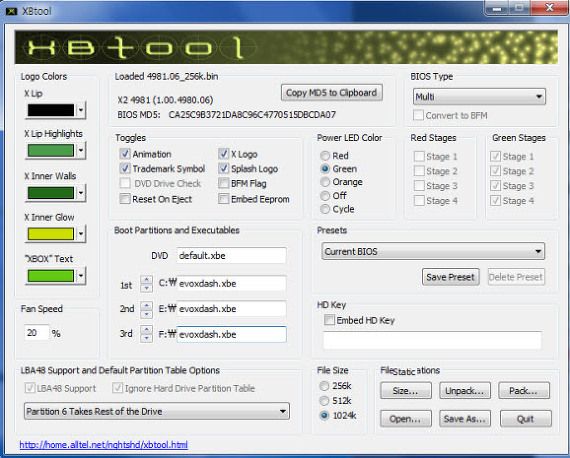Image resolution: width=570 pixels, height=458 pixels.
Task: Click the 3rd partition down arrow stepper
Action: pyautogui.click(x=146, y=338)
